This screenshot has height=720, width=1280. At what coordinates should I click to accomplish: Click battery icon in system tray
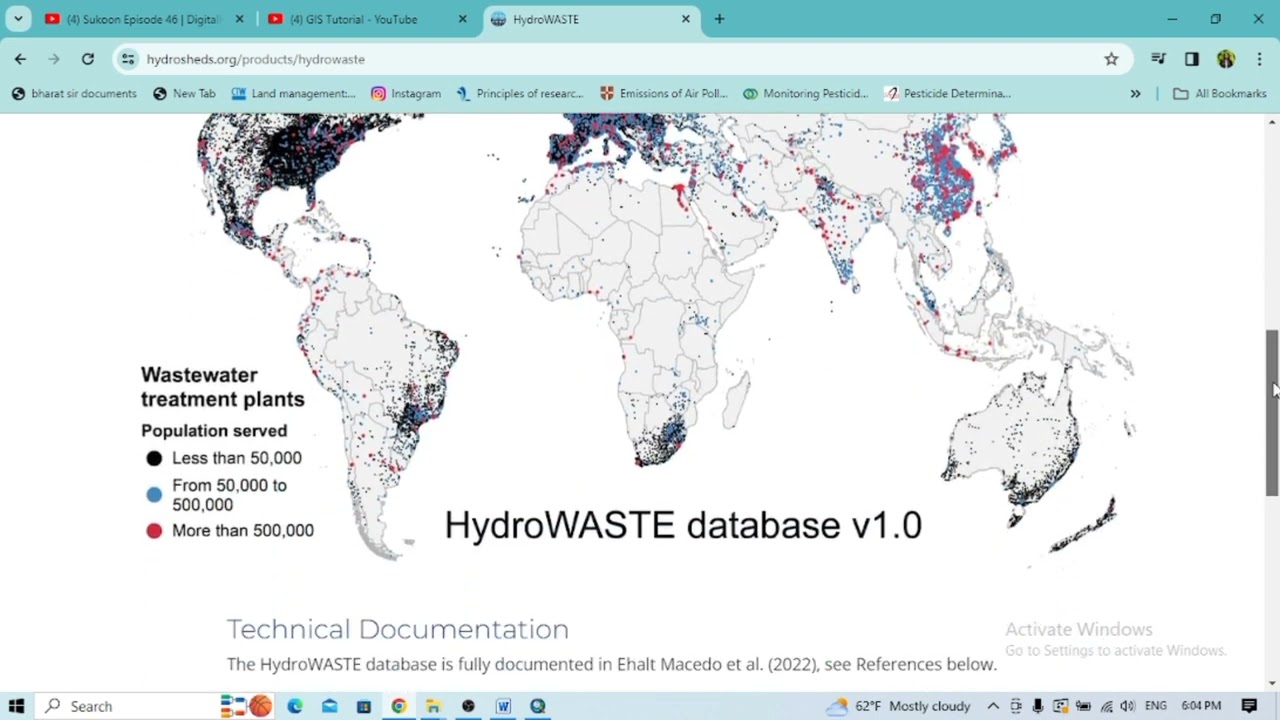[1083, 706]
